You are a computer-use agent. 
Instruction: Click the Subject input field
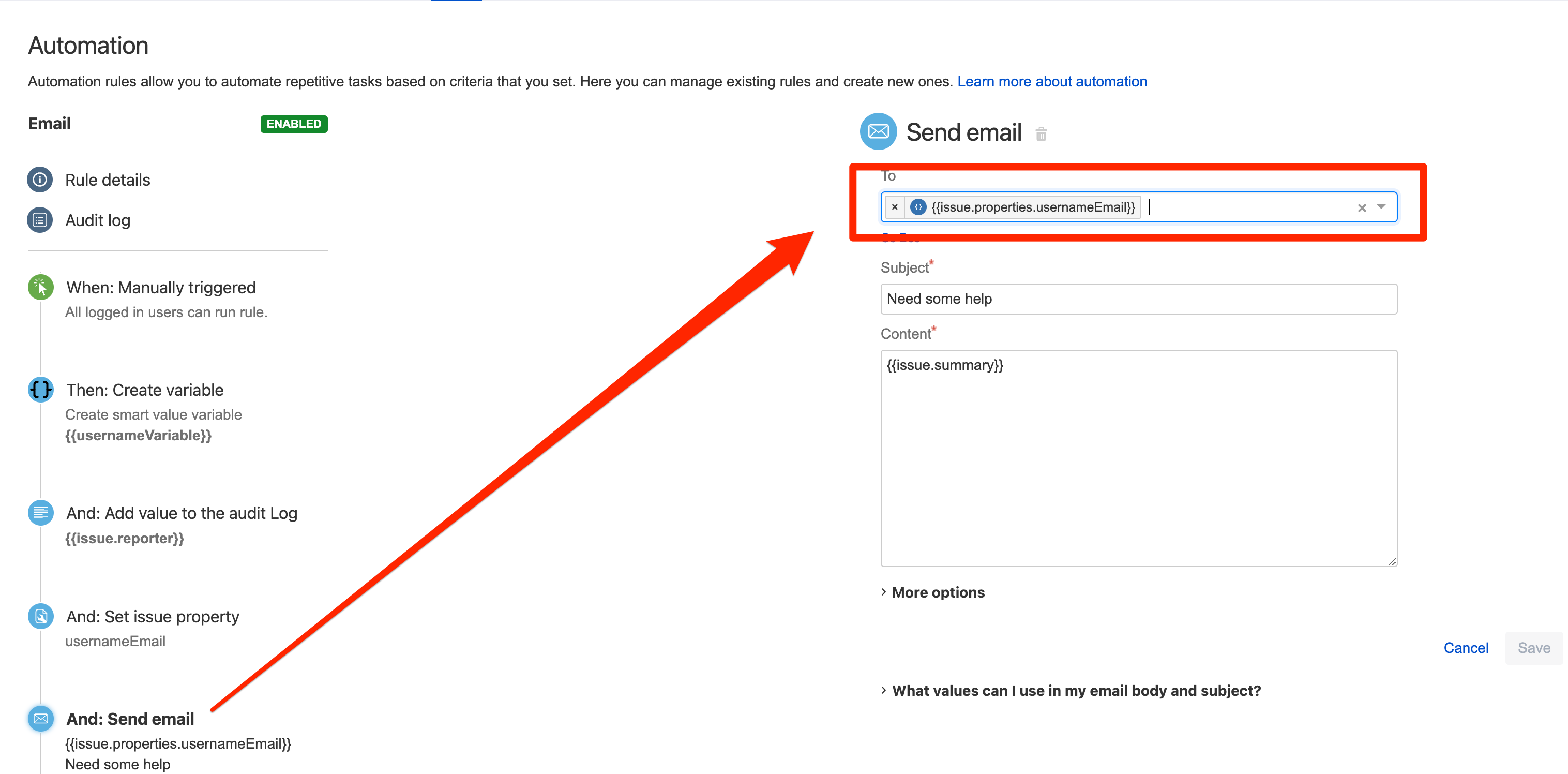(x=1139, y=299)
